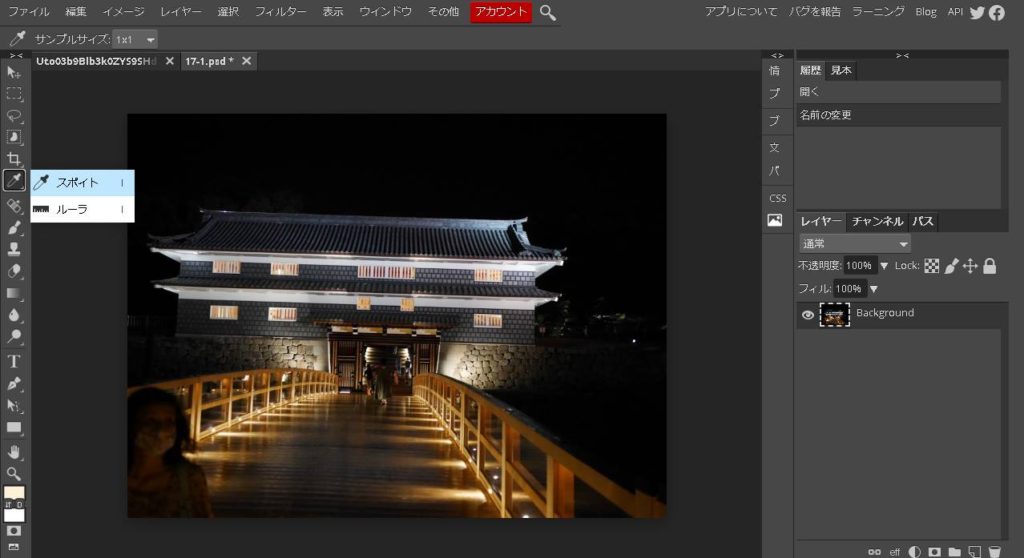Create a new folder in the layers panel
Screen dimensions: 1024x558
point(954,551)
